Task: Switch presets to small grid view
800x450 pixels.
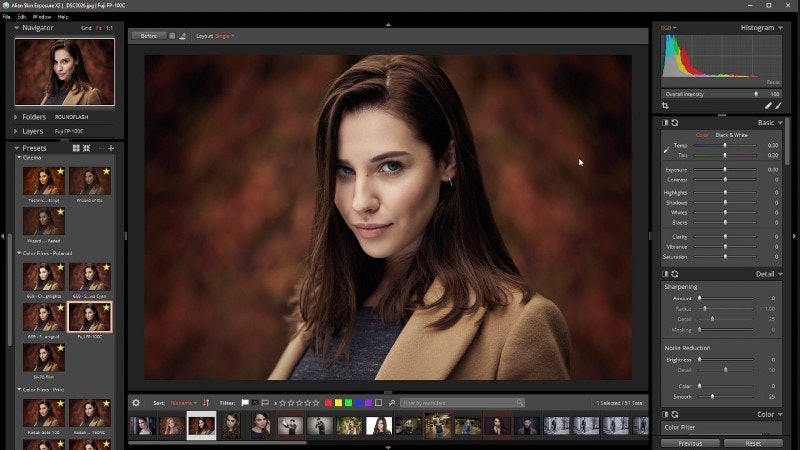Action: tap(87, 148)
